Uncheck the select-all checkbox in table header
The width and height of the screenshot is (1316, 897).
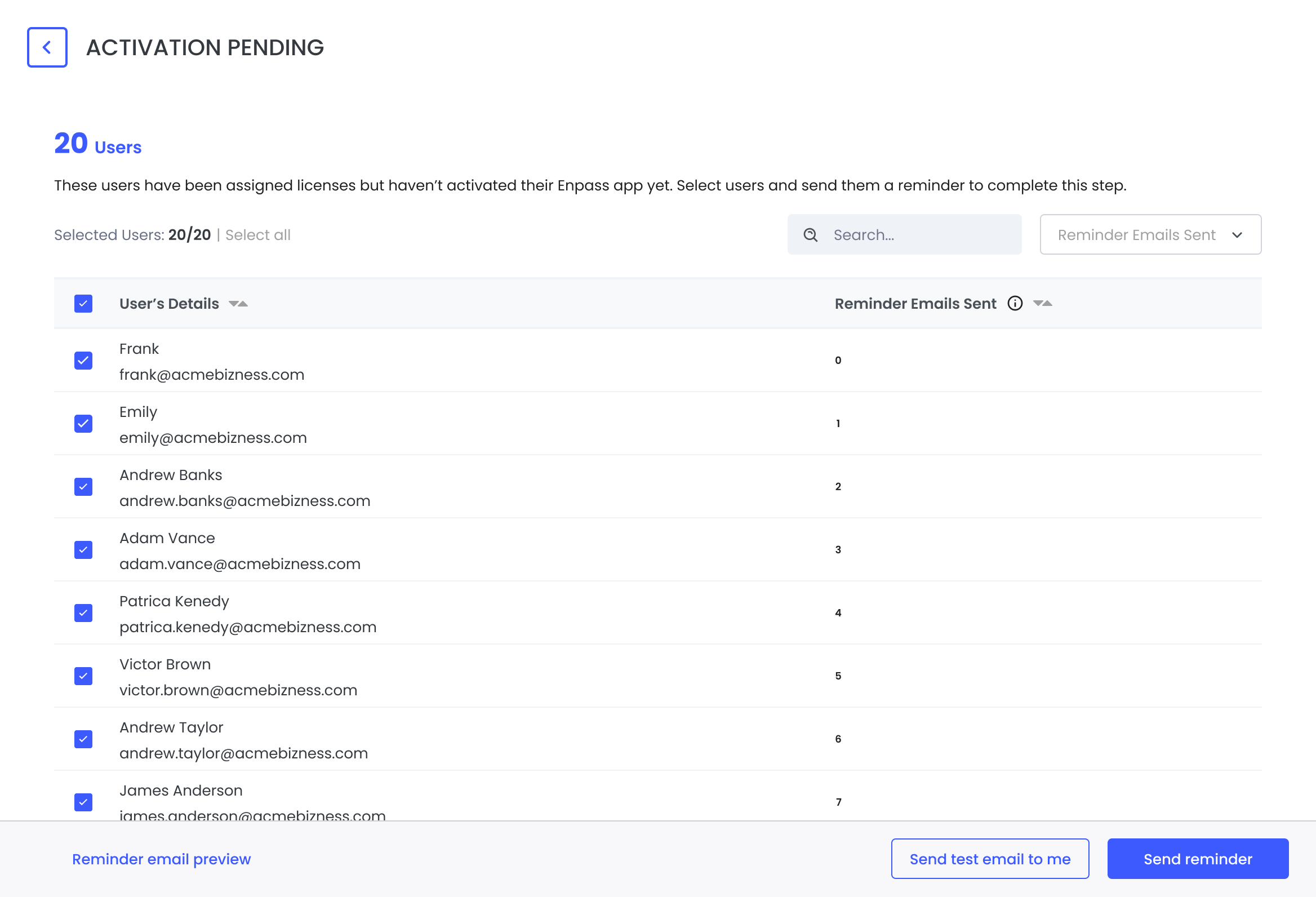pyautogui.click(x=83, y=304)
